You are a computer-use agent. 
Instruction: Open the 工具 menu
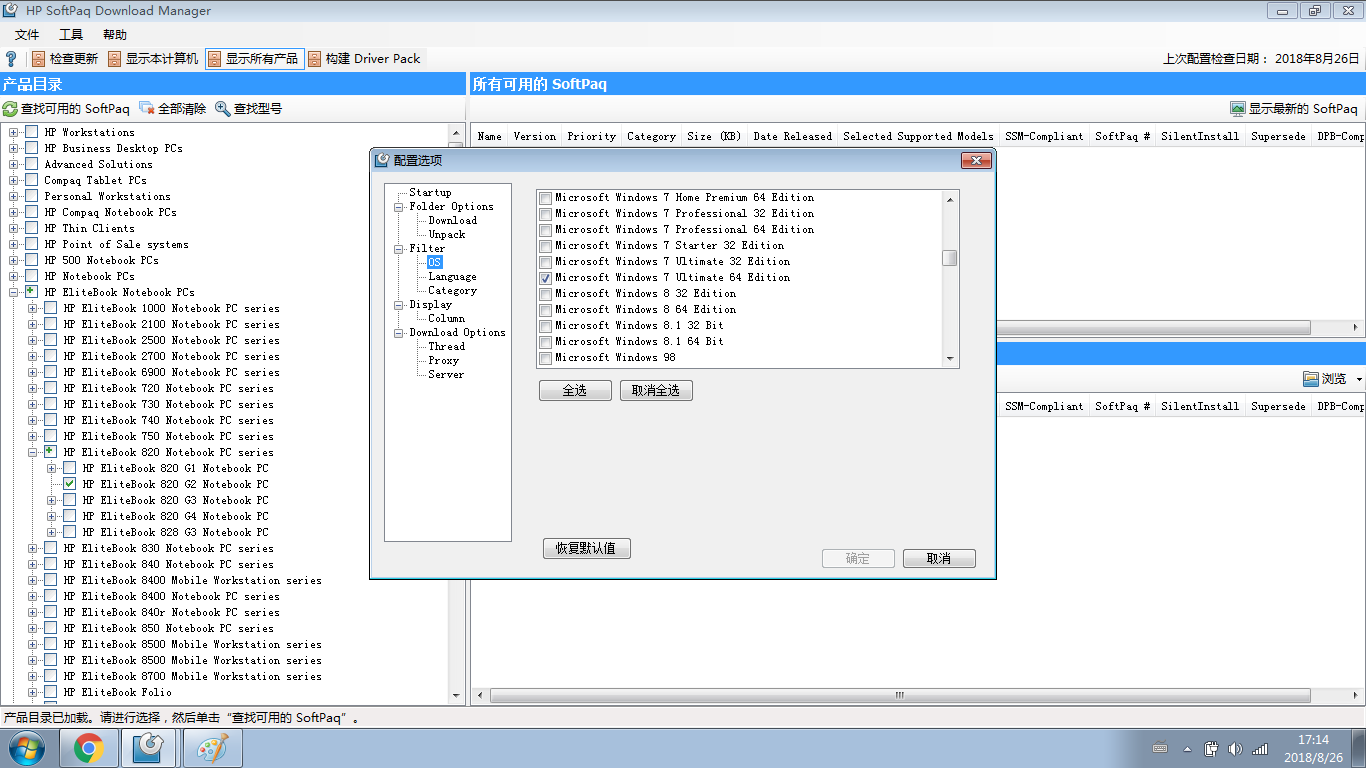pyautogui.click(x=71, y=35)
